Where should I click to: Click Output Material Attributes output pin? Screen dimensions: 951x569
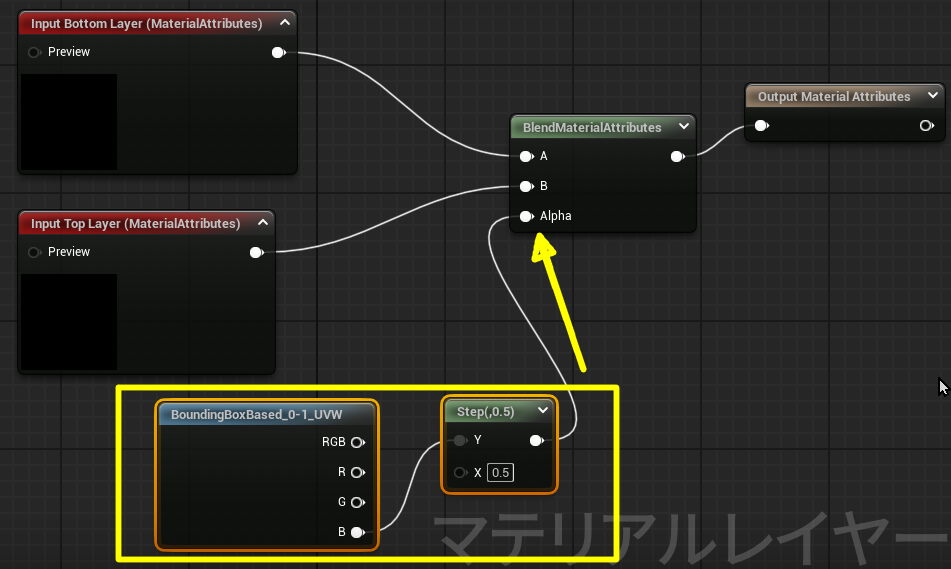point(927,126)
